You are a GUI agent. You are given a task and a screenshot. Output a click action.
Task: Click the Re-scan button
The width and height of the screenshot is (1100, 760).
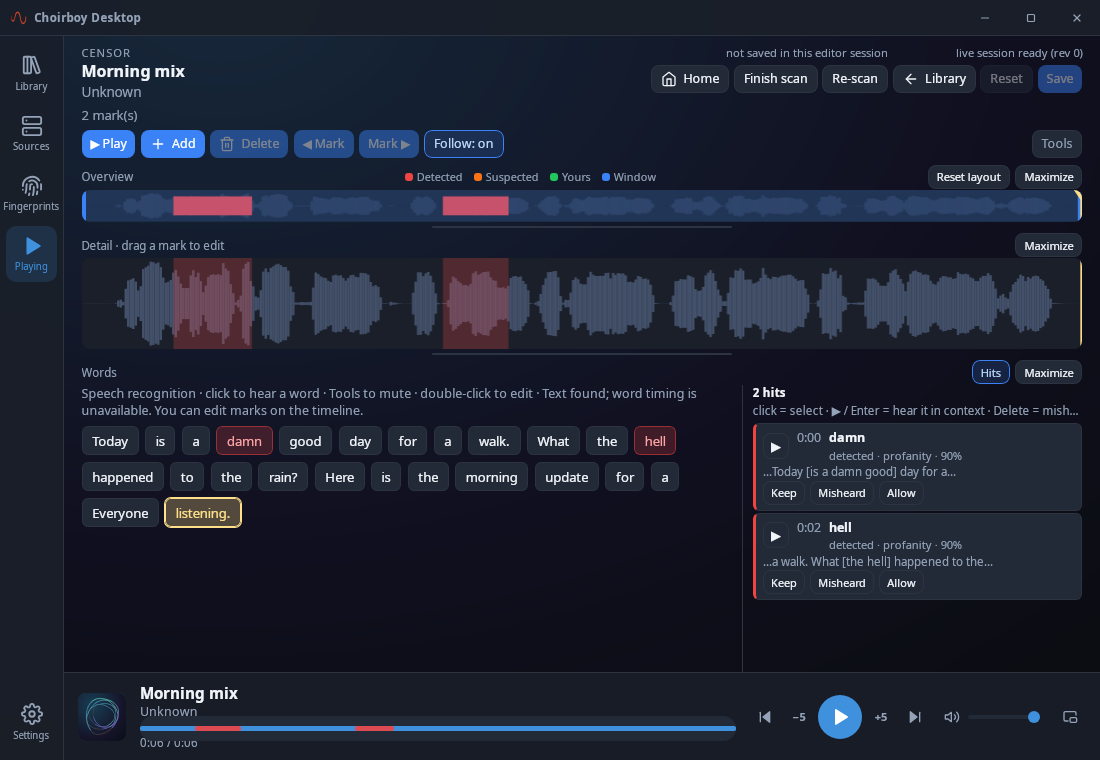(854, 79)
